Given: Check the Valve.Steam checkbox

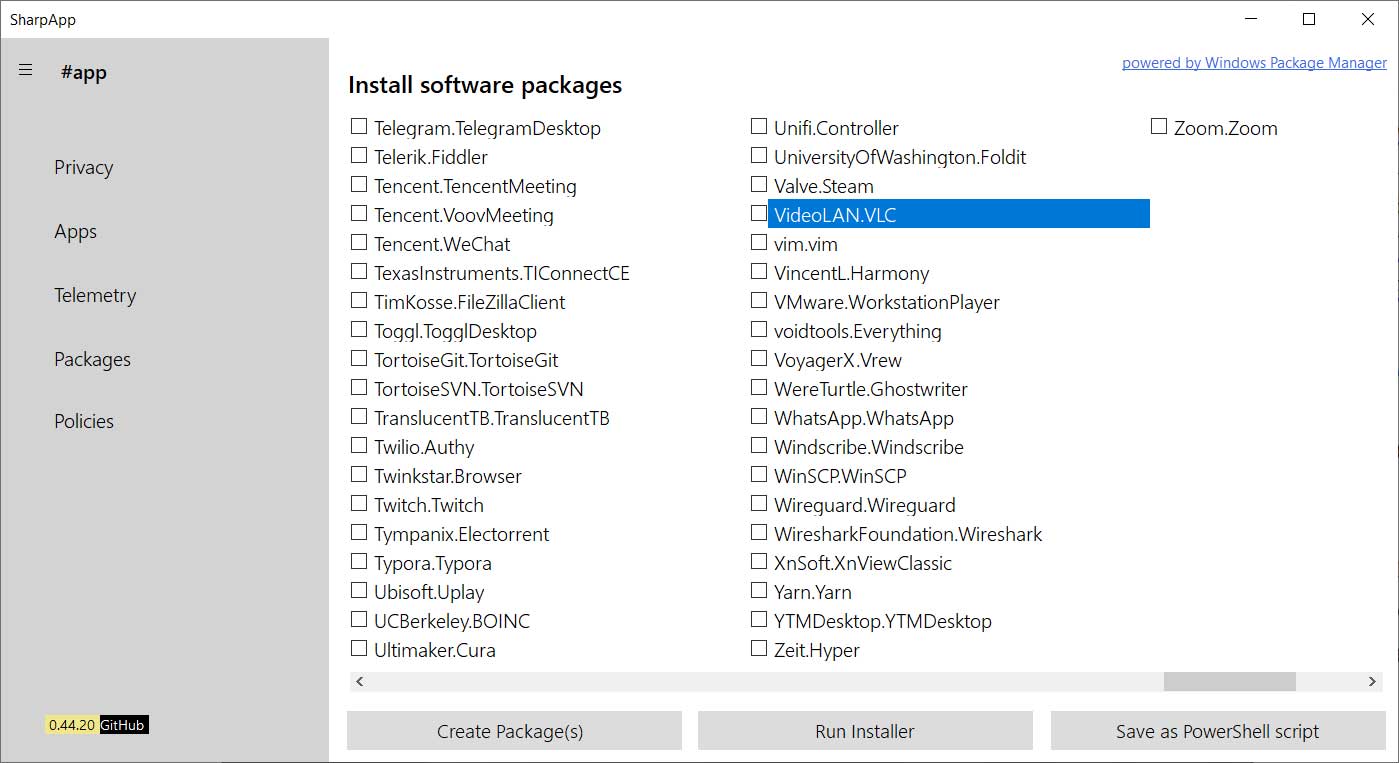Looking at the screenshot, I should [x=759, y=184].
